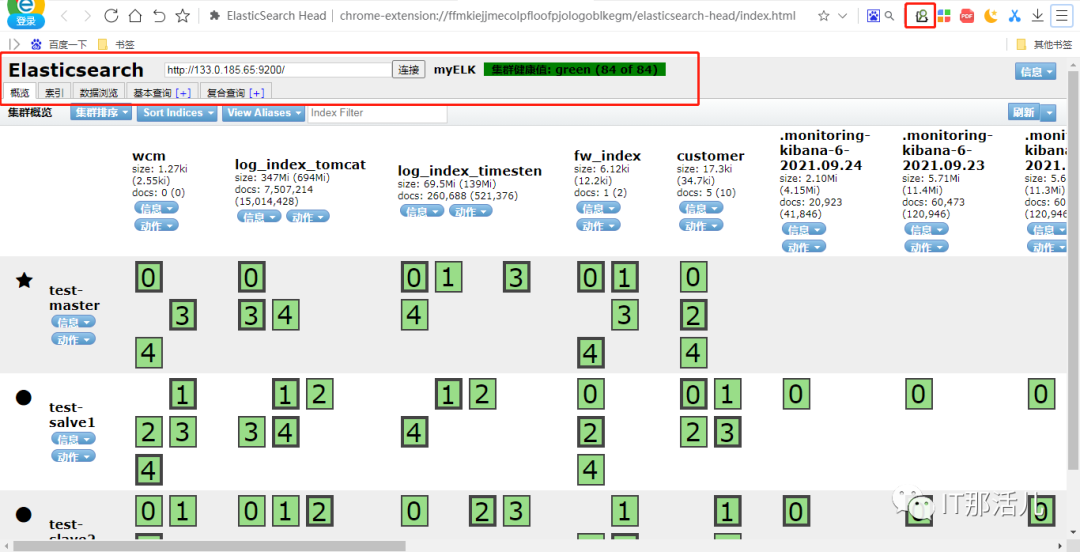
Task: Click the cluster URL input field
Action: [x=278, y=70]
